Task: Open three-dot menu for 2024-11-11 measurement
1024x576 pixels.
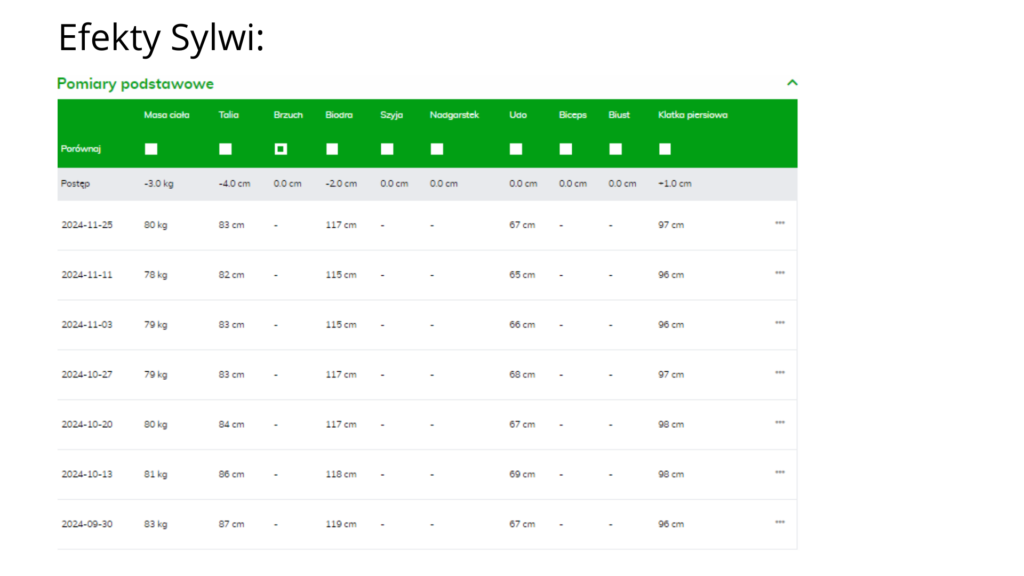Action: 780,273
